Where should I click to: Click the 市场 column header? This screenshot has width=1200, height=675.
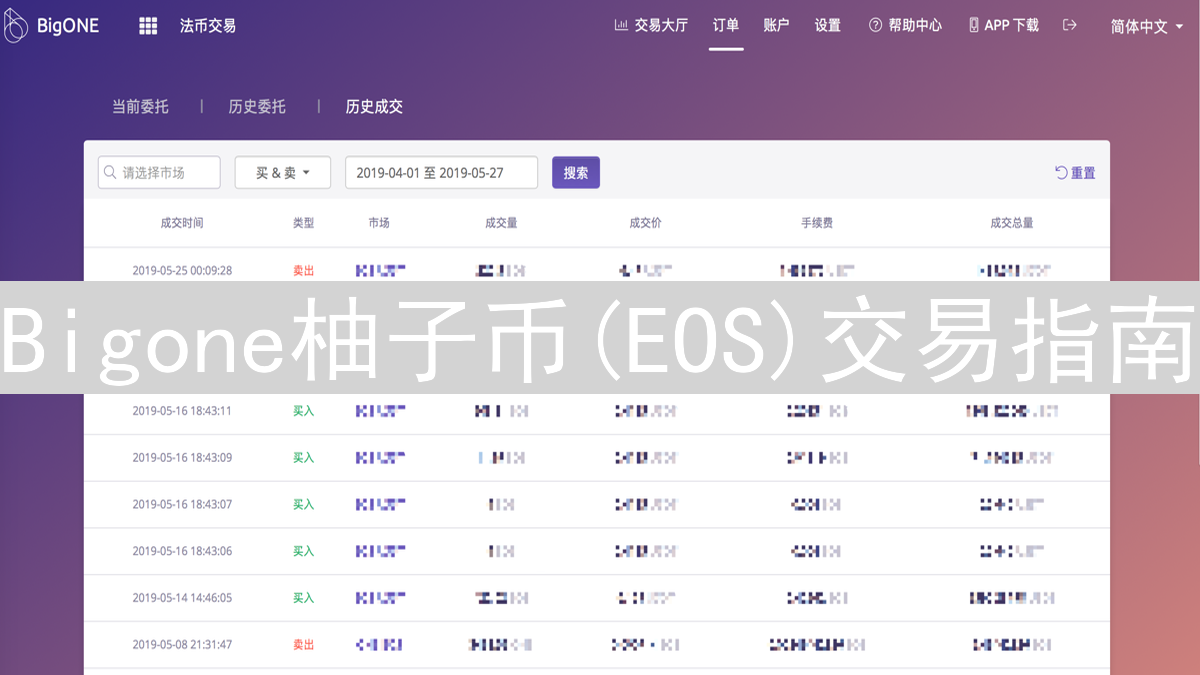(379, 223)
